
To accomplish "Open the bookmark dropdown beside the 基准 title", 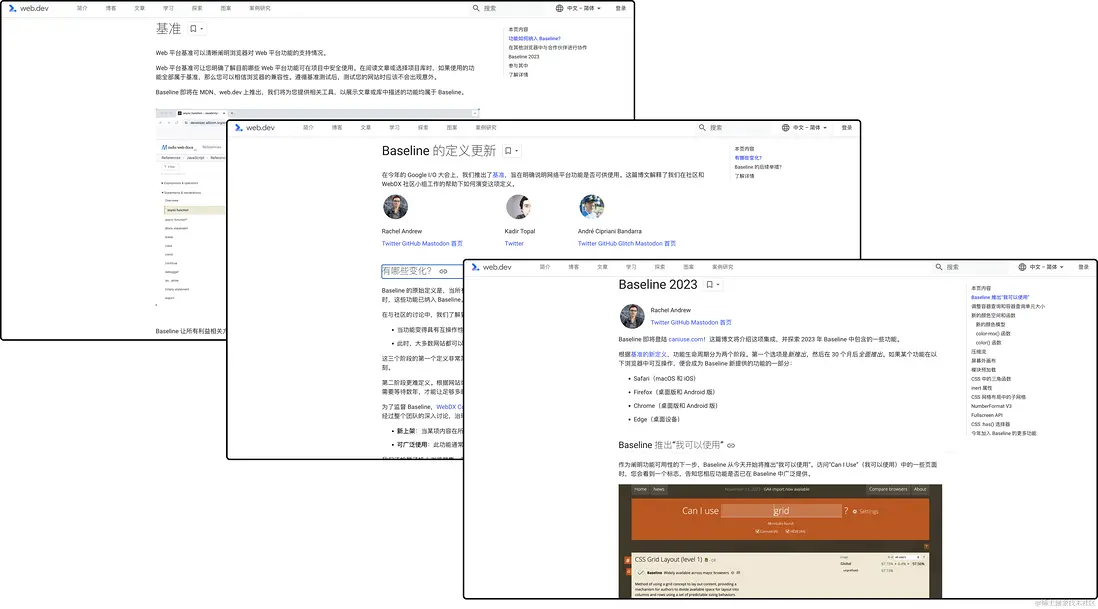I will pyautogui.click(x=197, y=29).
